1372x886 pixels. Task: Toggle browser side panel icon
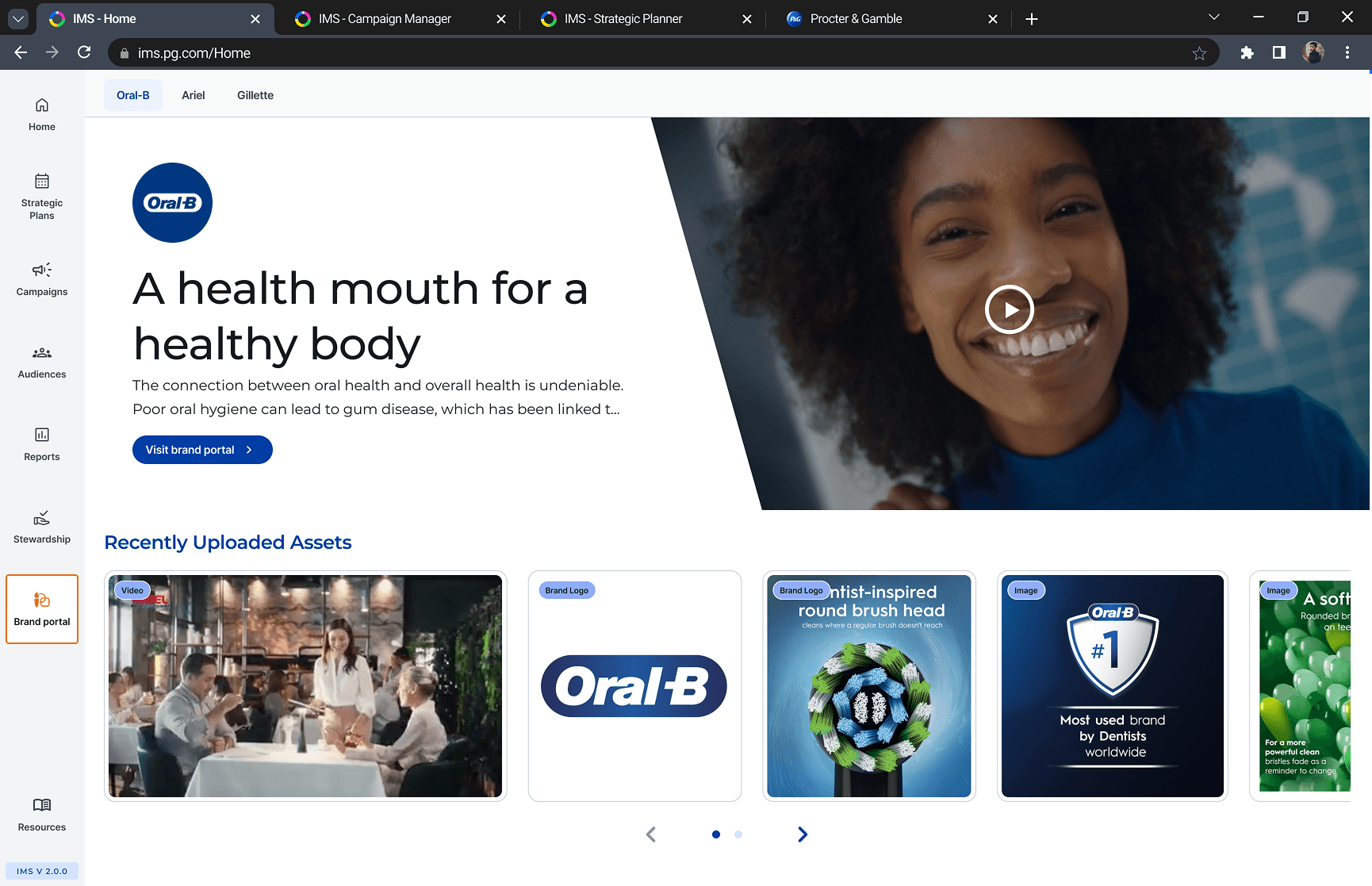1279,52
